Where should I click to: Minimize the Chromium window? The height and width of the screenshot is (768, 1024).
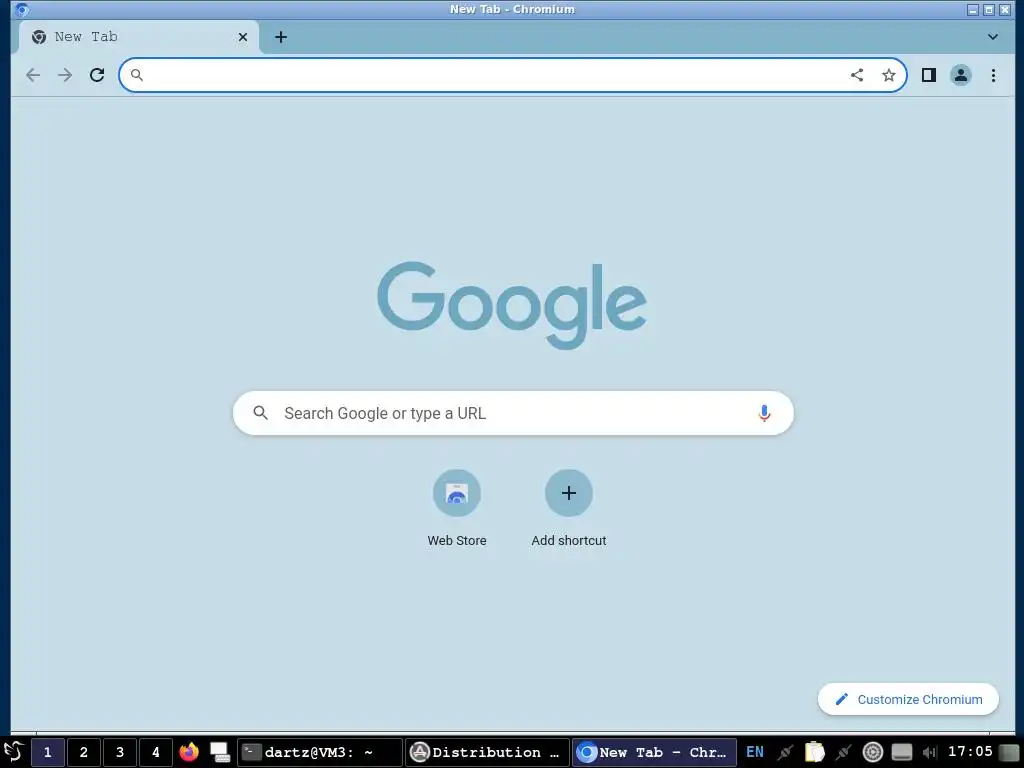point(973,10)
